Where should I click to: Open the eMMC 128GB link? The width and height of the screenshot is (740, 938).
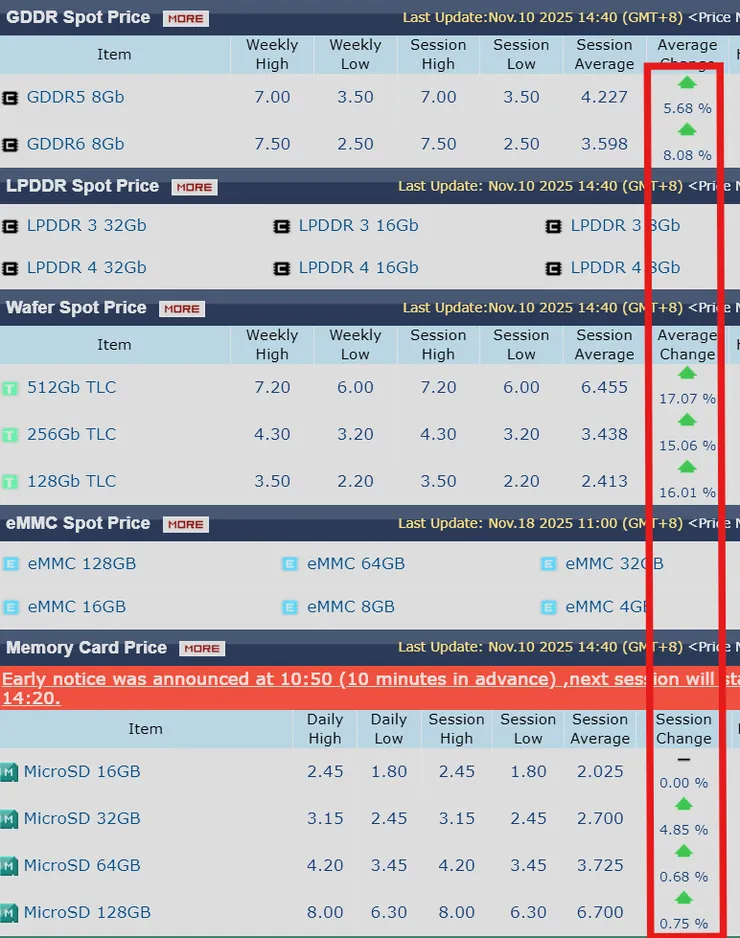(82, 564)
